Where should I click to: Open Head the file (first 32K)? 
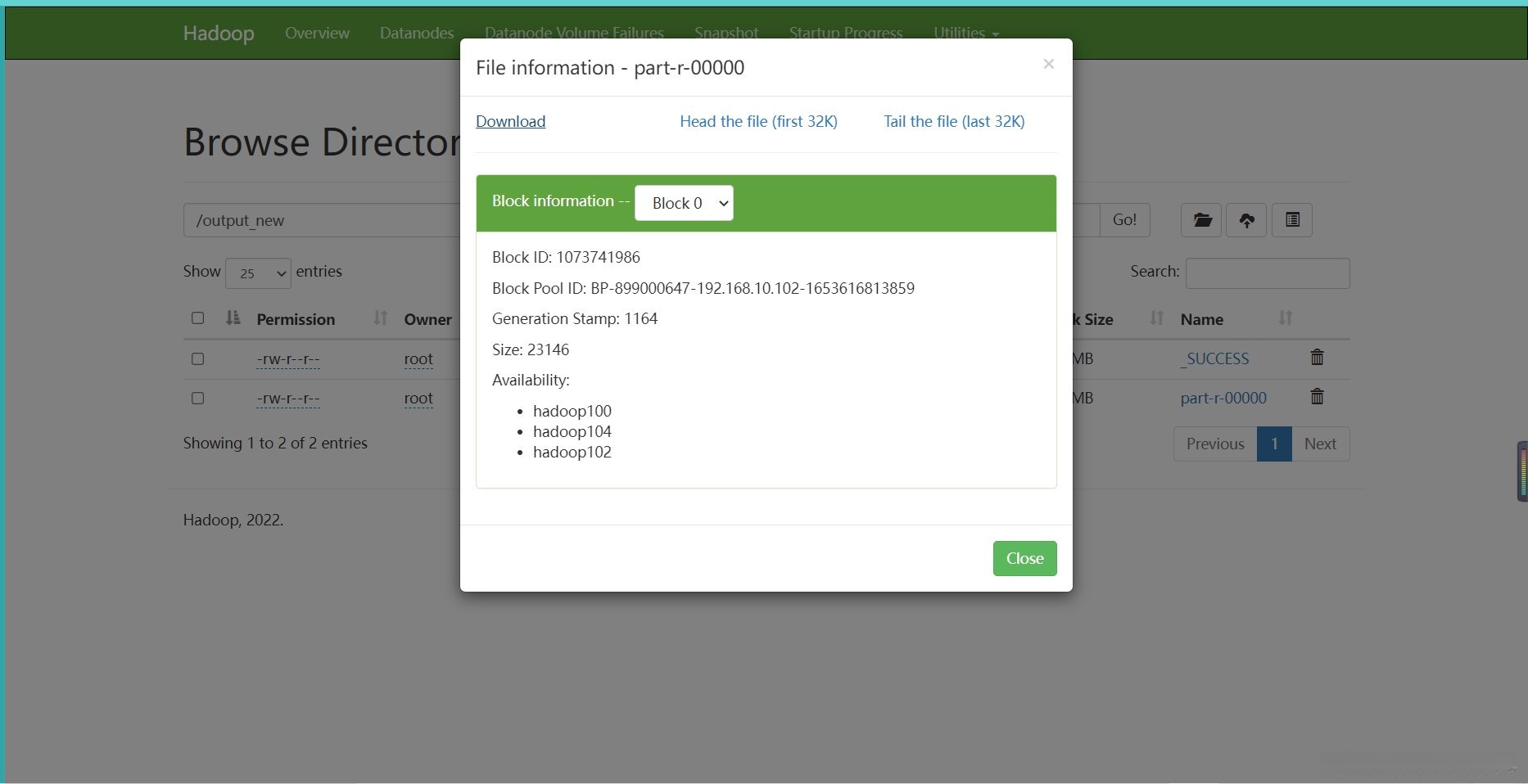coord(758,121)
